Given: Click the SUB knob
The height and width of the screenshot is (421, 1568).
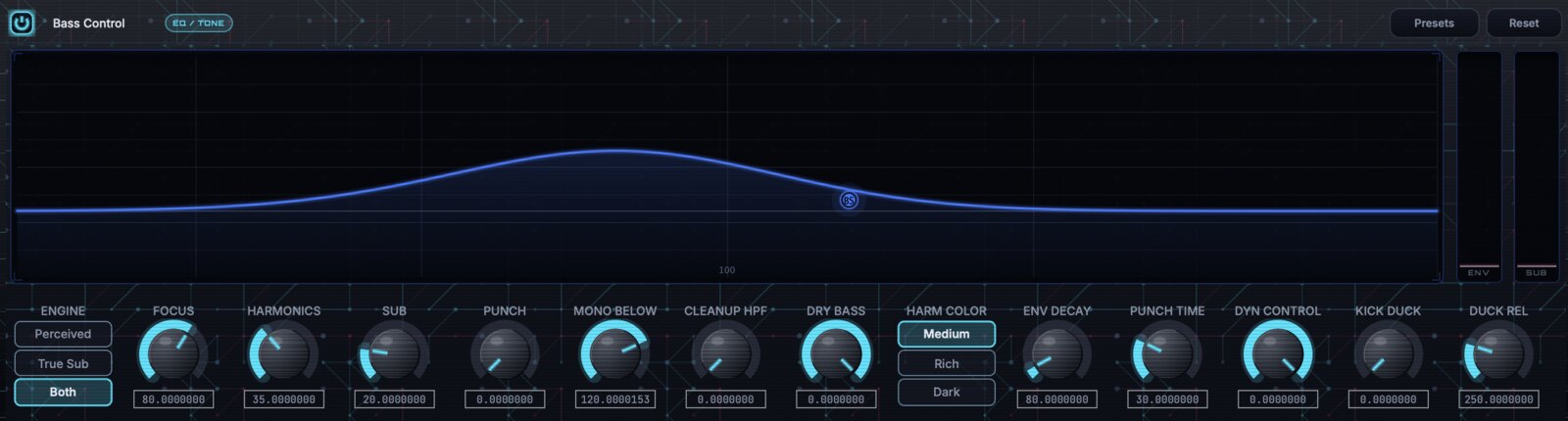Looking at the screenshot, I should pos(394,352).
